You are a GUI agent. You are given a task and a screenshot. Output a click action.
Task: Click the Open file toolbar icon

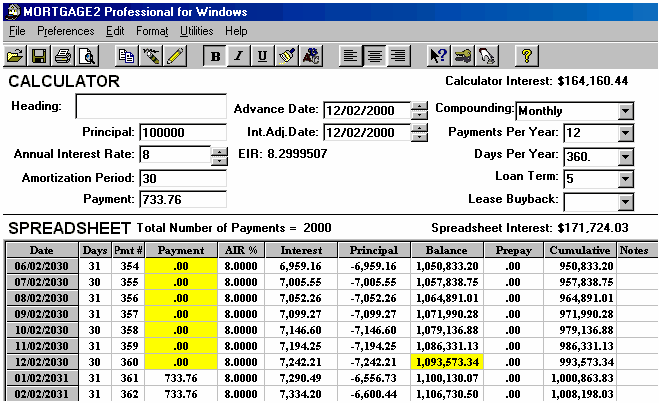pyautogui.click(x=15, y=55)
